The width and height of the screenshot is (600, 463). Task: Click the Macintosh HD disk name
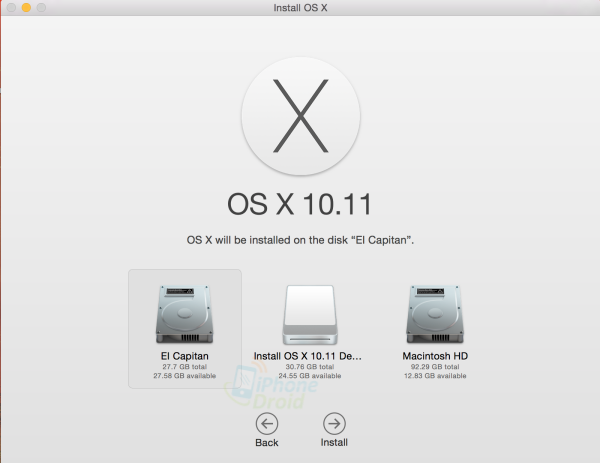tap(435, 356)
